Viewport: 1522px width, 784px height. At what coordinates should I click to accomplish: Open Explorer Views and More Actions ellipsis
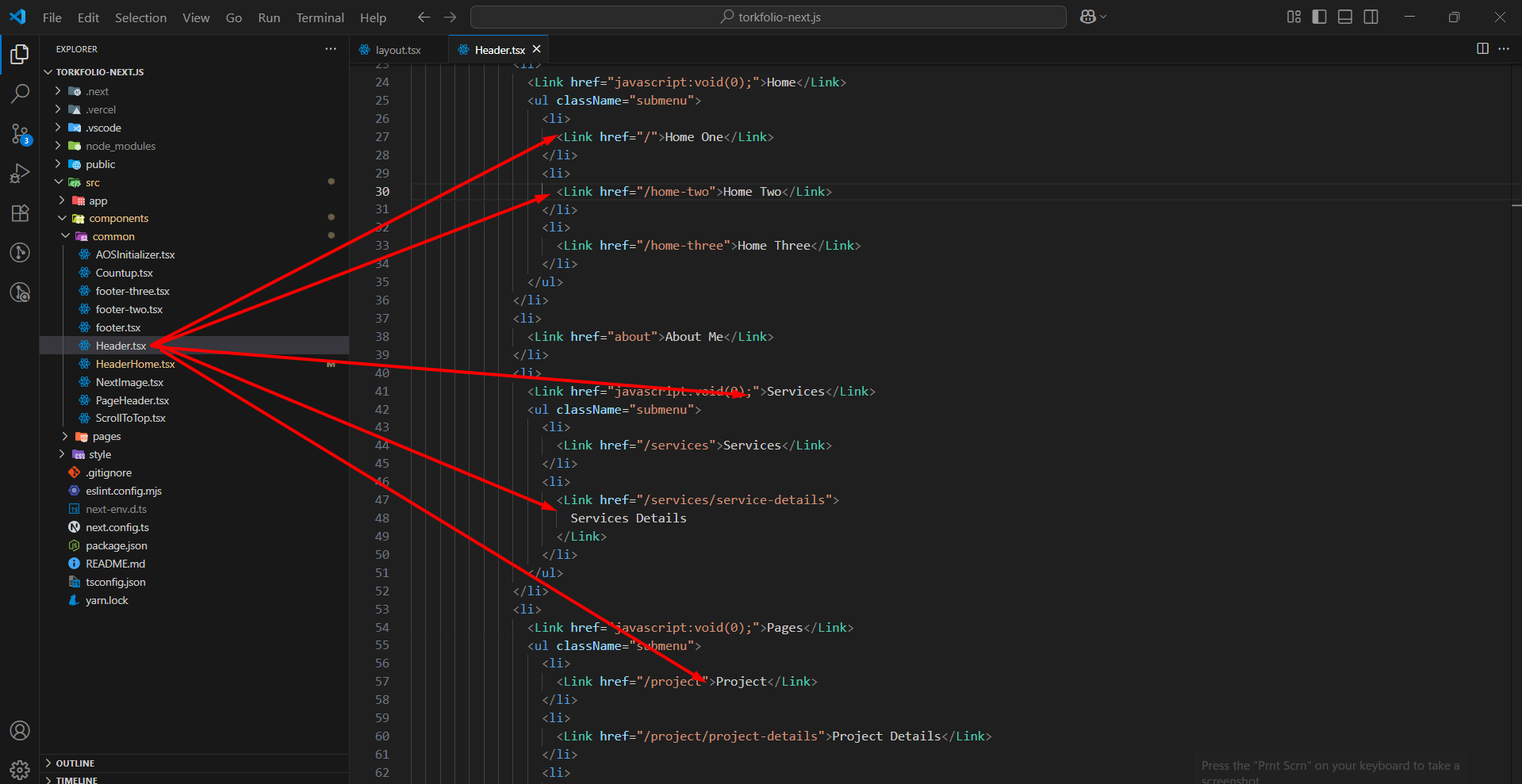(331, 48)
